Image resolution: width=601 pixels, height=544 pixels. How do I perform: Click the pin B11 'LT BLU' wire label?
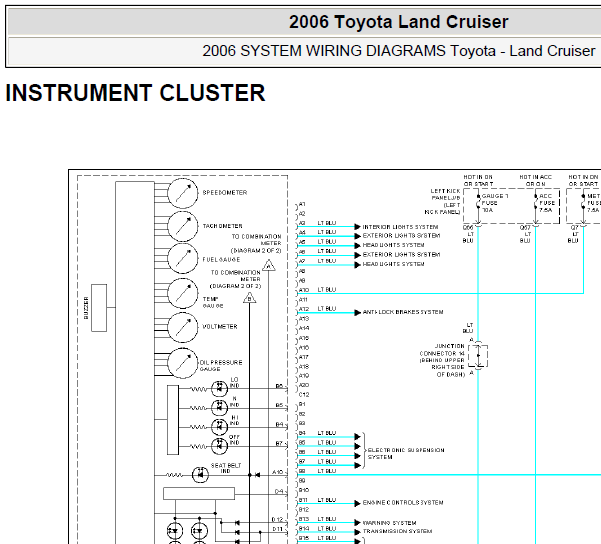(327, 500)
